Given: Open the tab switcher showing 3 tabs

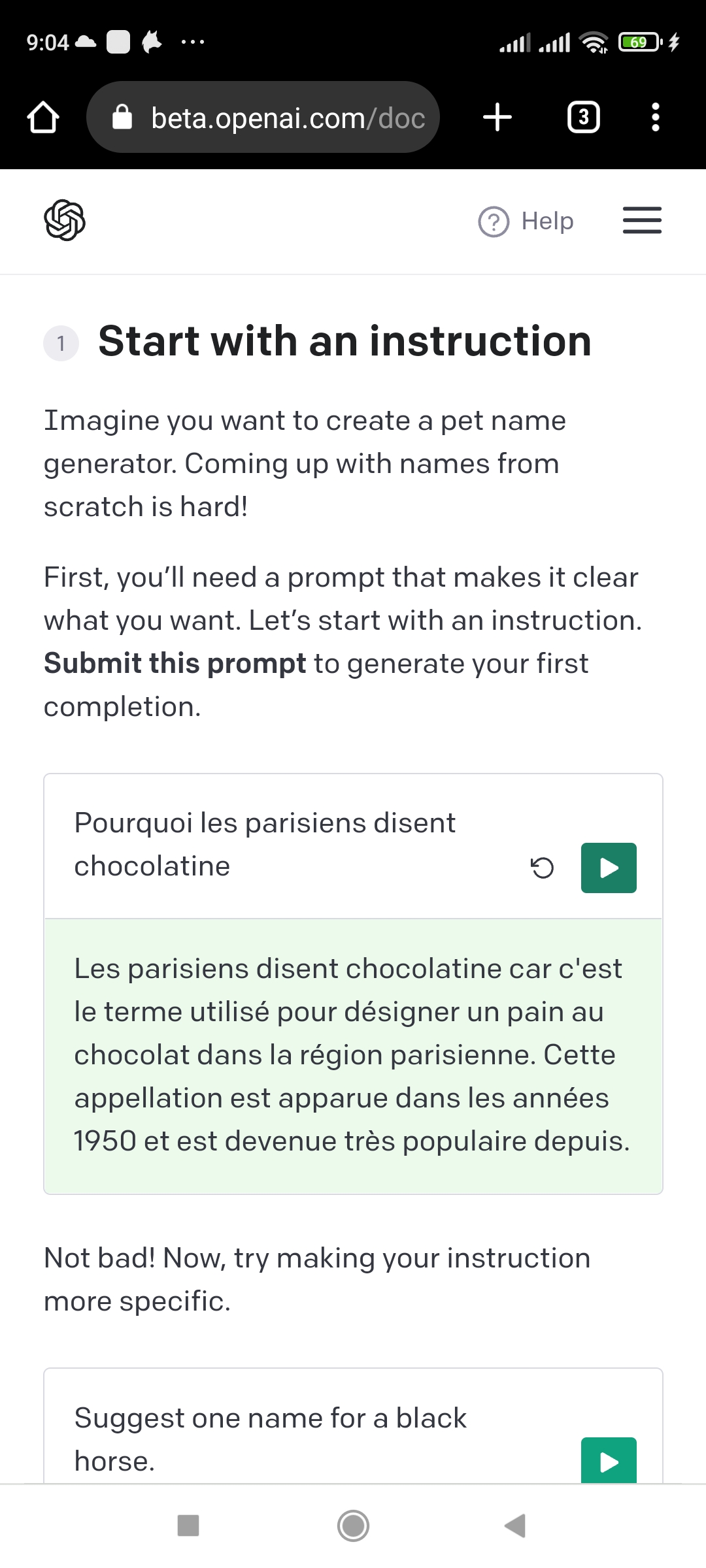Looking at the screenshot, I should pyautogui.click(x=583, y=118).
